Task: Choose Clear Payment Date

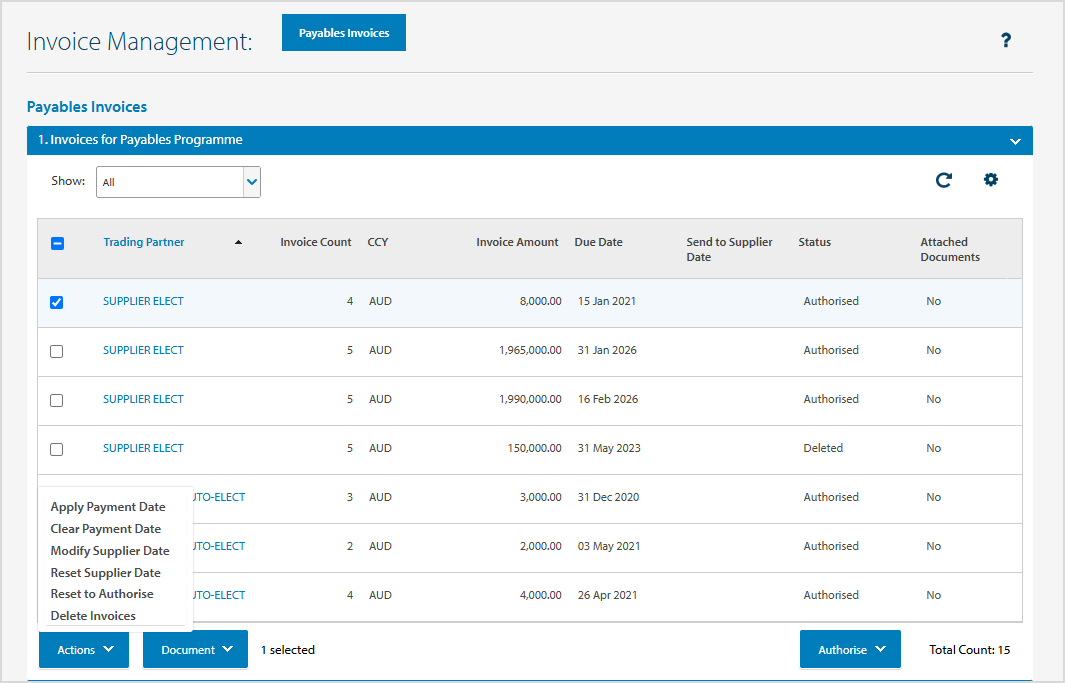Action: coord(106,528)
